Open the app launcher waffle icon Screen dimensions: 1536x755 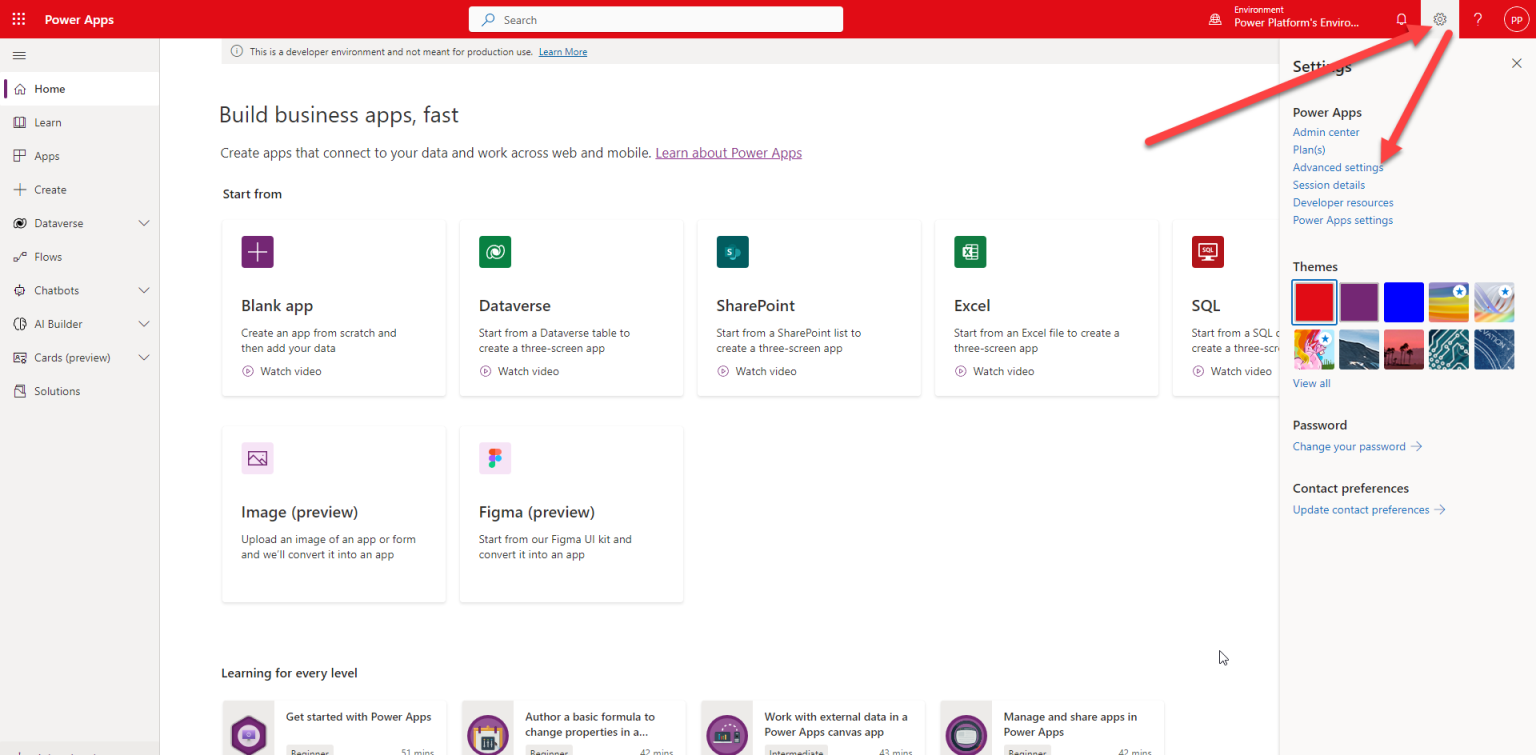tap(19, 19)
